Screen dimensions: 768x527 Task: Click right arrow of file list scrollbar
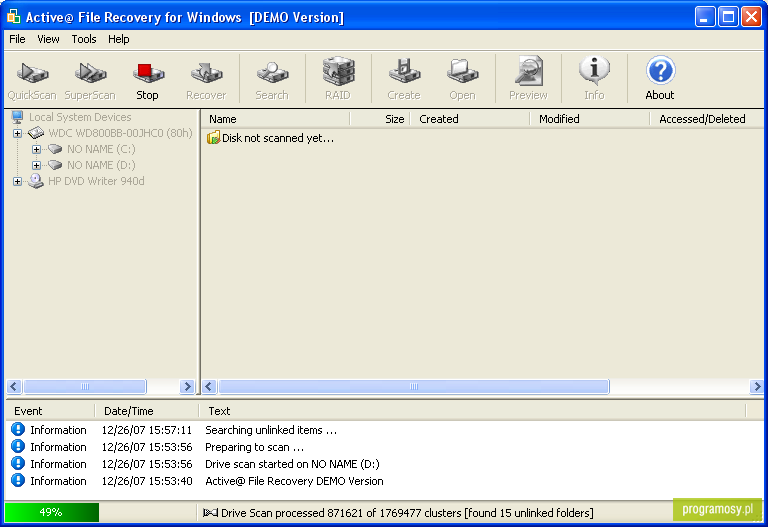click(x=756, y=386)
